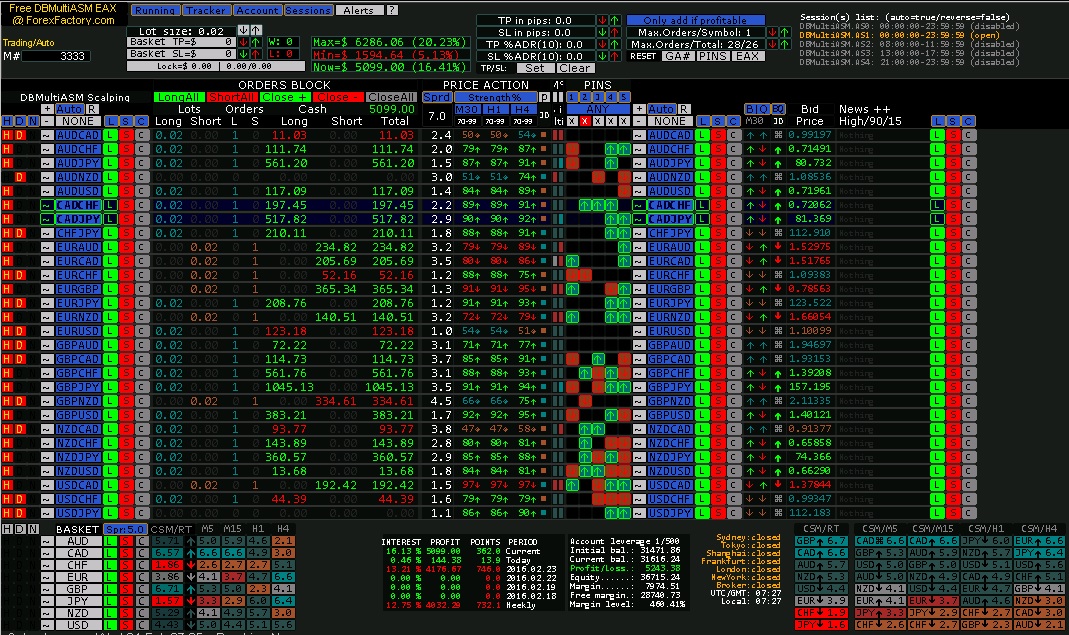This screenshot has width=1069, height=635.
Task: Decrease lot size with the down arrow
Action: 243,31
